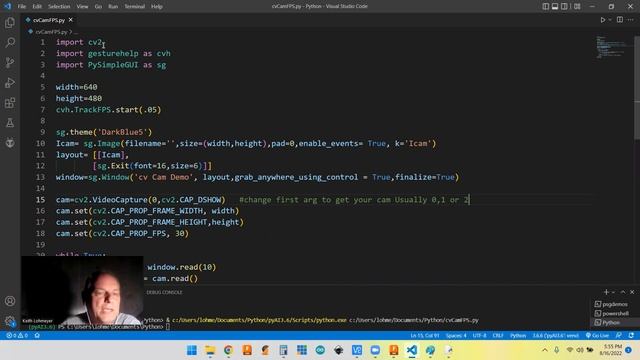This screenshot has height=360, width=640.
Task: Open the Selection menu
Action: tap(59, 6)
